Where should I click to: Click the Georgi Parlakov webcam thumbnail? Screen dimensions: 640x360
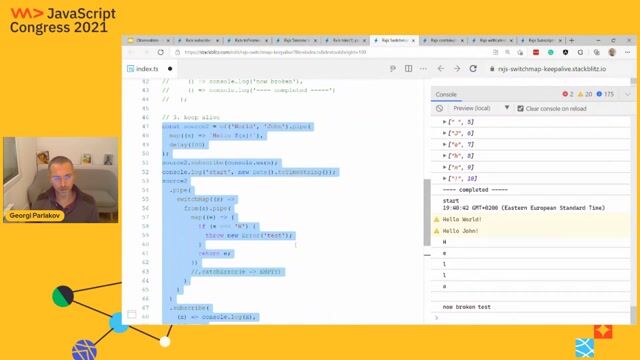coord(60,180)
